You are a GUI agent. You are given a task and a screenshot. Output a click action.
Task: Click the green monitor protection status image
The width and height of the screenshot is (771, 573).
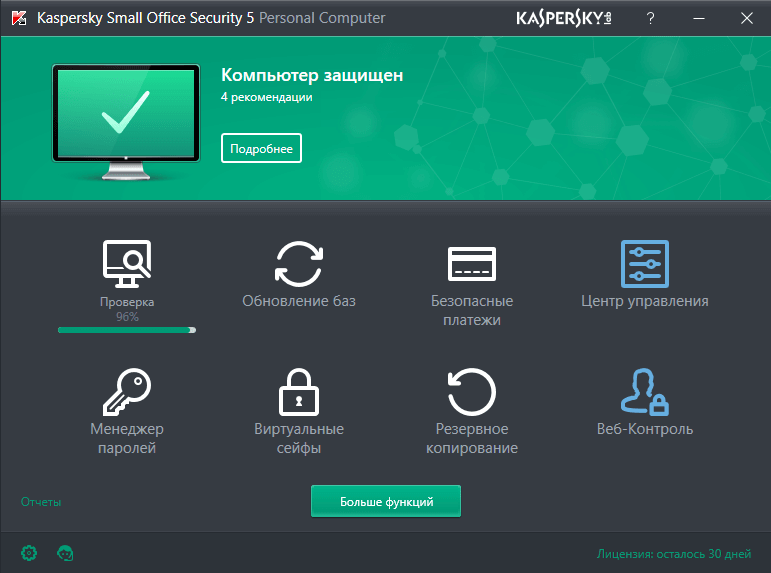pyautogui.click(x=127, y=119)
